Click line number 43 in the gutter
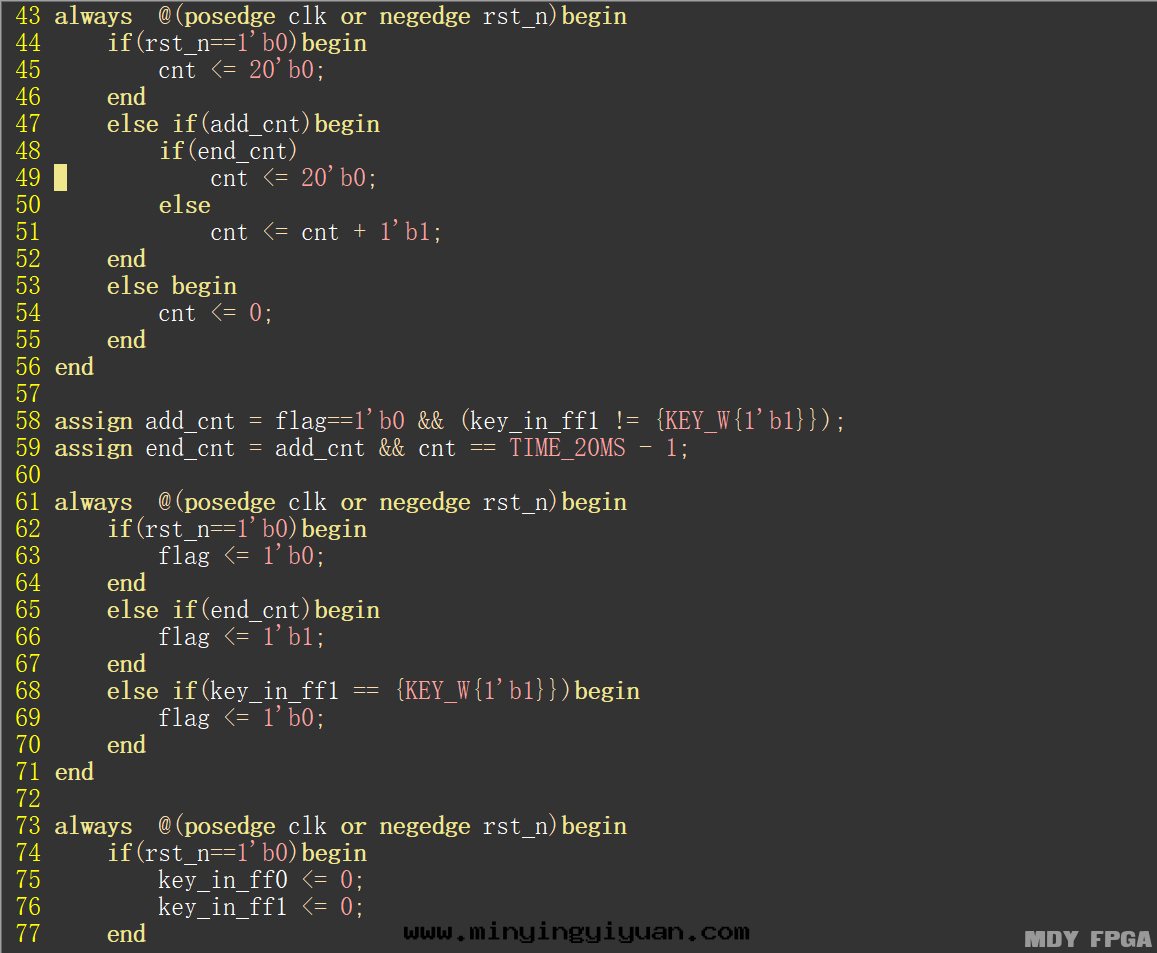 pyautogui.click(x=28, y=16)
